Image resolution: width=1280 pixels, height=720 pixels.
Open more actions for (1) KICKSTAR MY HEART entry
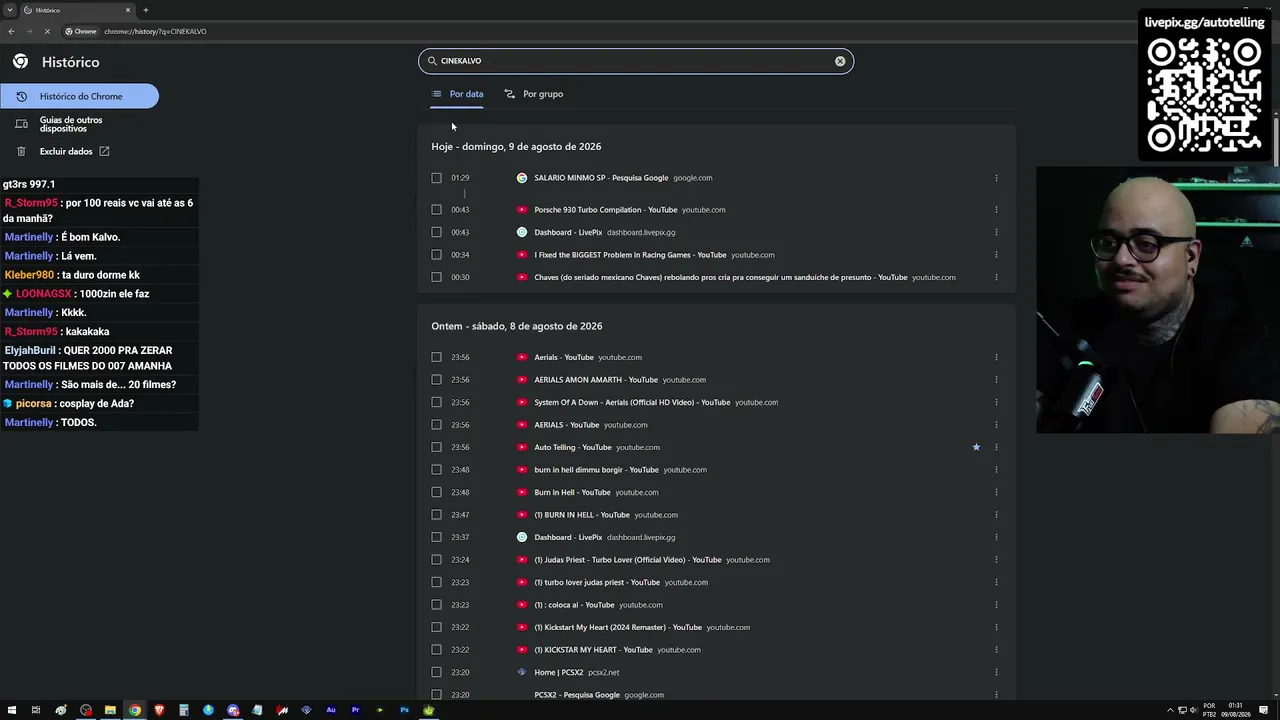[x=996, y=650]
